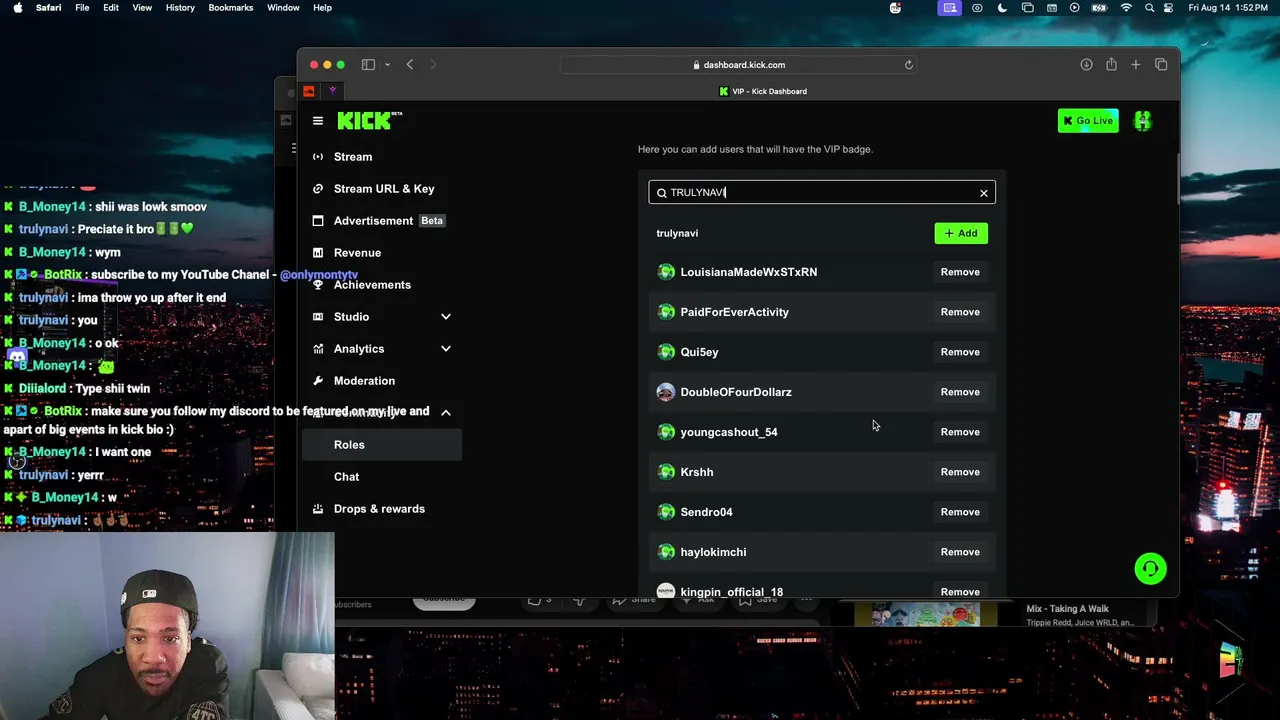The image size is (1280, 720).
Task: Click the haylokimchi username
Action: [713, 552]
